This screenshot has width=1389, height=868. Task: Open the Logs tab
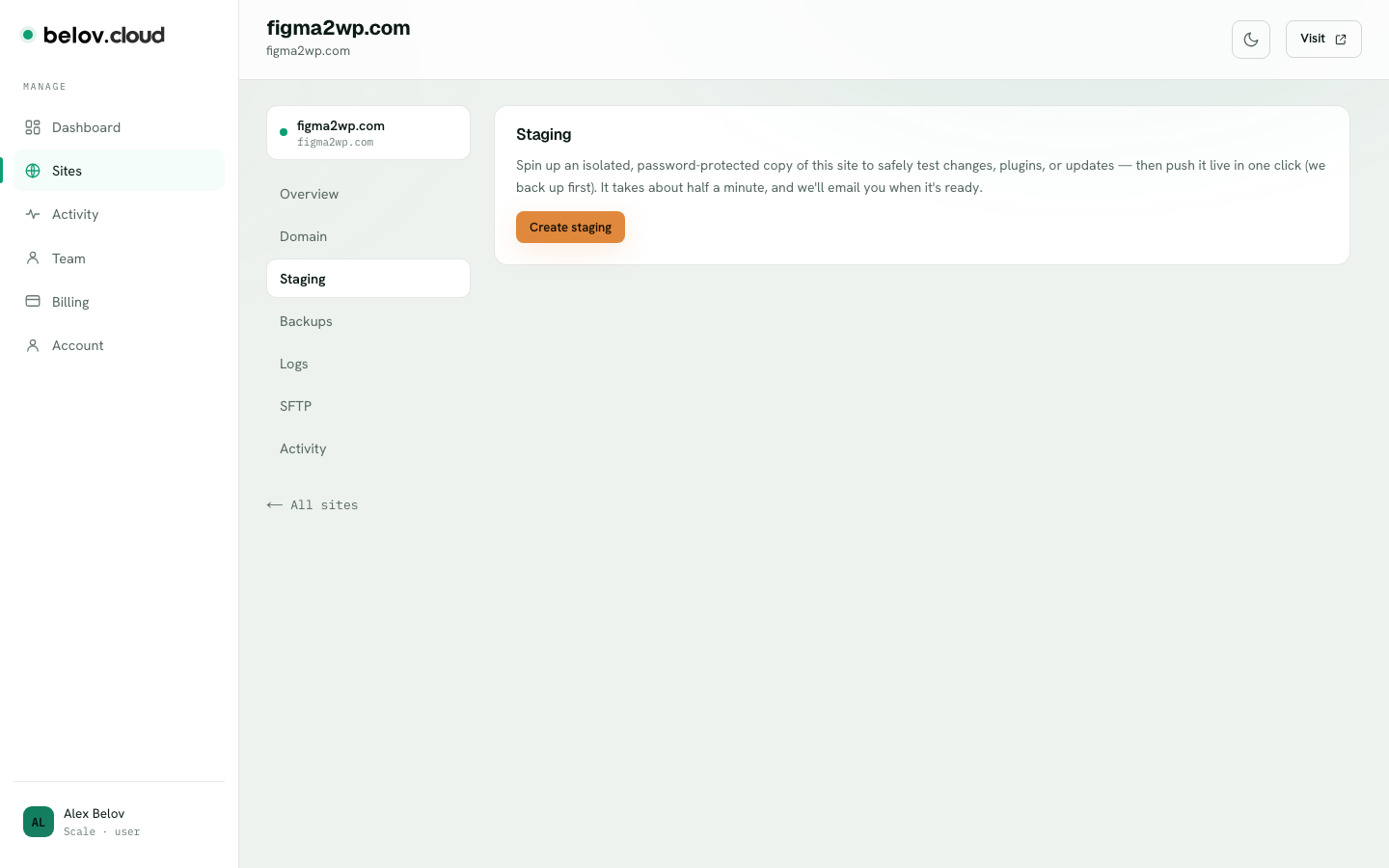tap(368, 364)
